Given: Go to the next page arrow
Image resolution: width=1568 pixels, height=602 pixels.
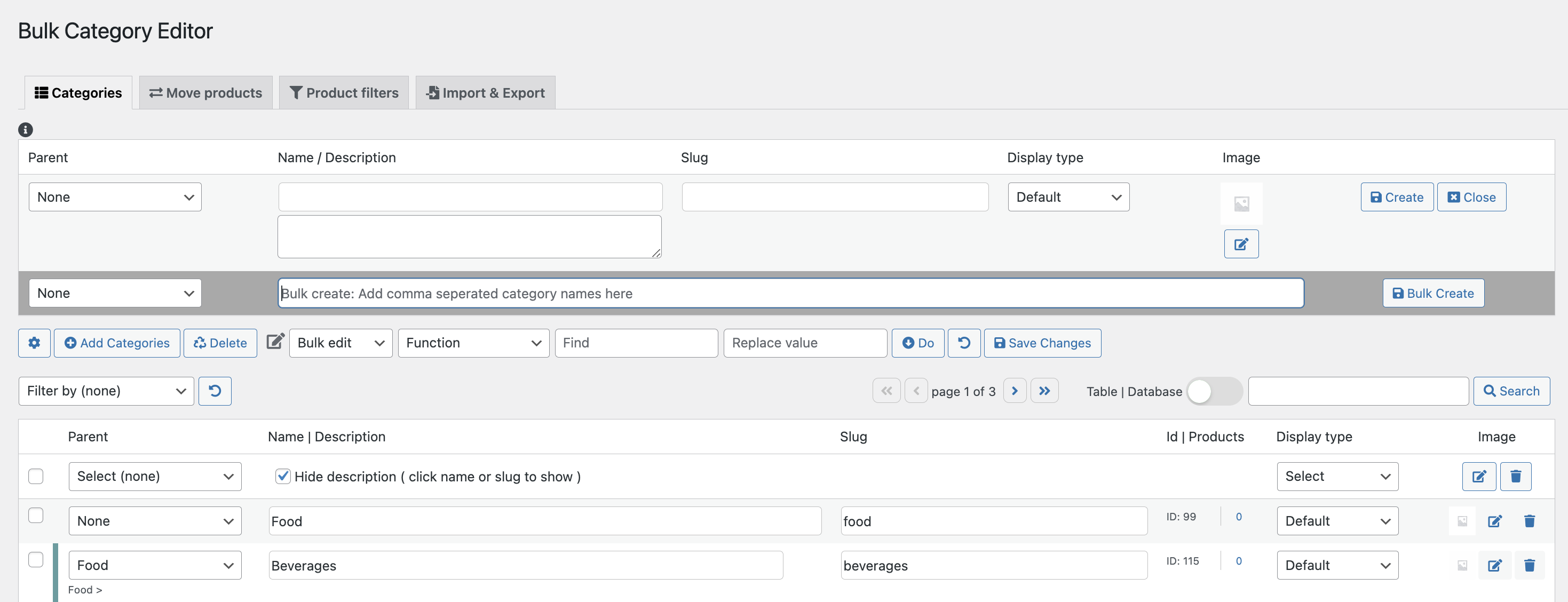Looking at the screenshot, I should pos(1014,391).
